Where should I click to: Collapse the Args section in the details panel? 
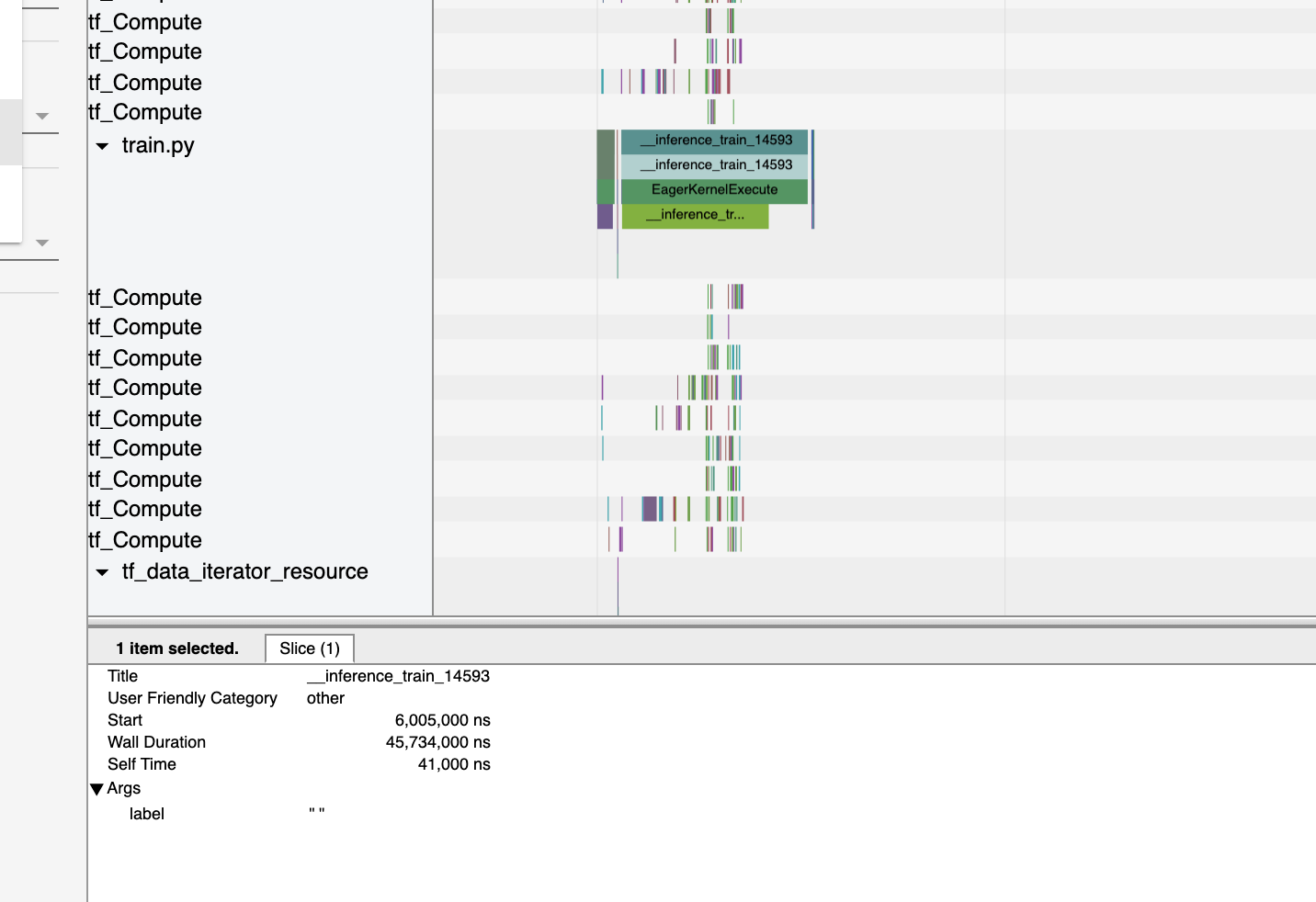[96, 788]
